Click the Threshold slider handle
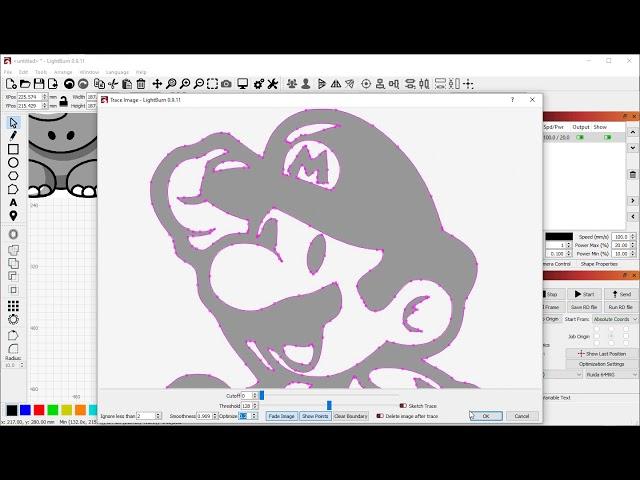Screen dimensions: 640x480 click(x=329, y=405)
